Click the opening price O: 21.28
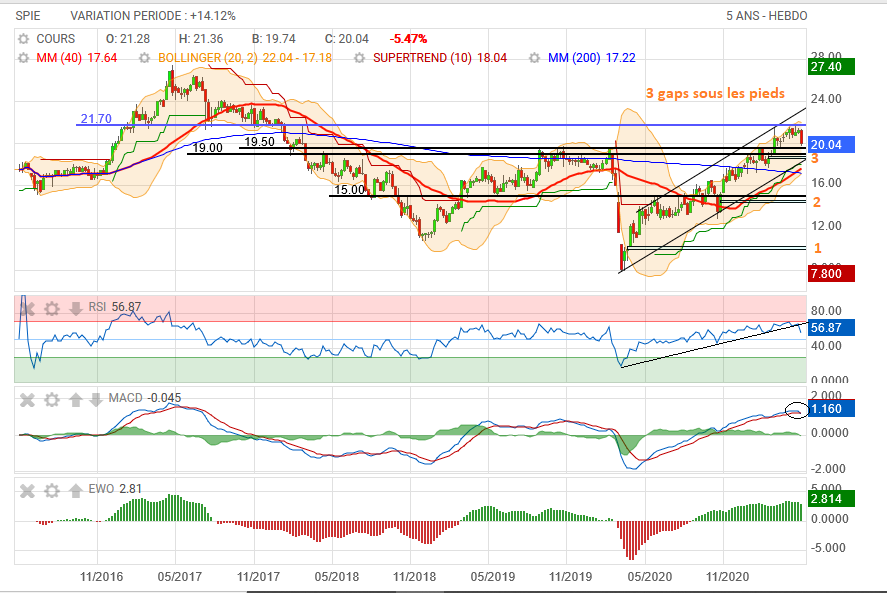This screenshot has height=593, width=887. click(128, 39)
